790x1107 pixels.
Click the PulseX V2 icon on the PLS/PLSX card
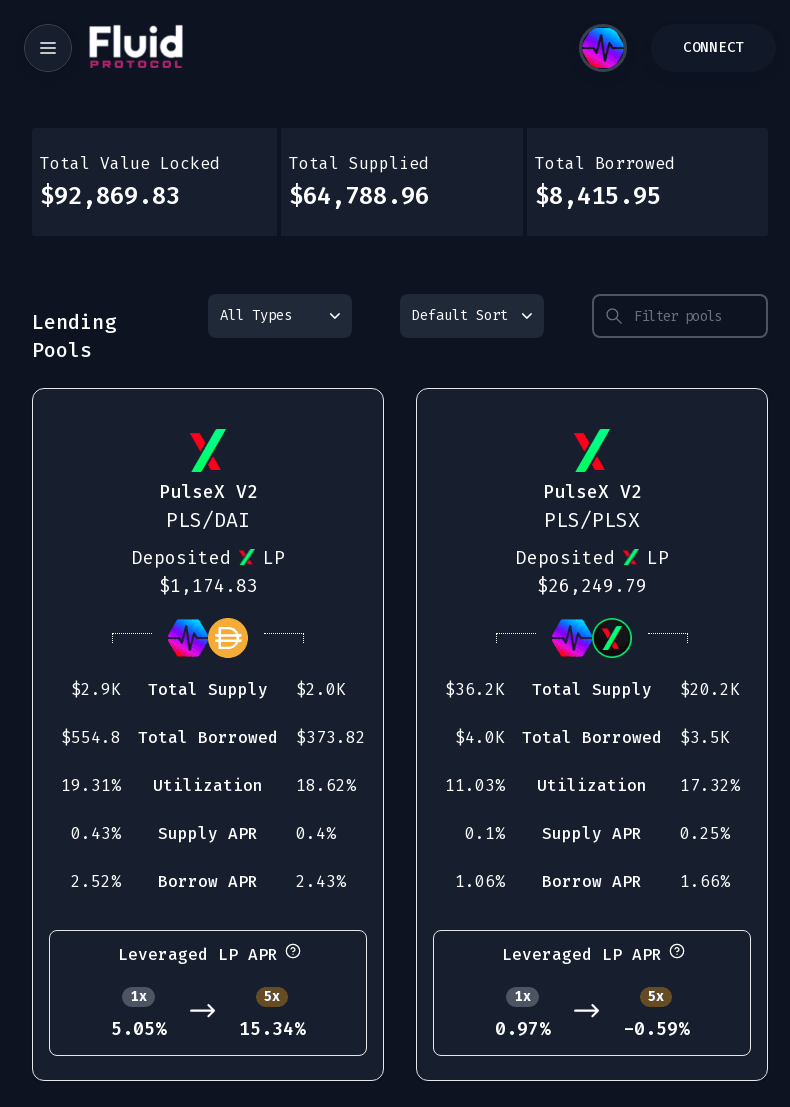pyautogui.click(x=592, y=450)
